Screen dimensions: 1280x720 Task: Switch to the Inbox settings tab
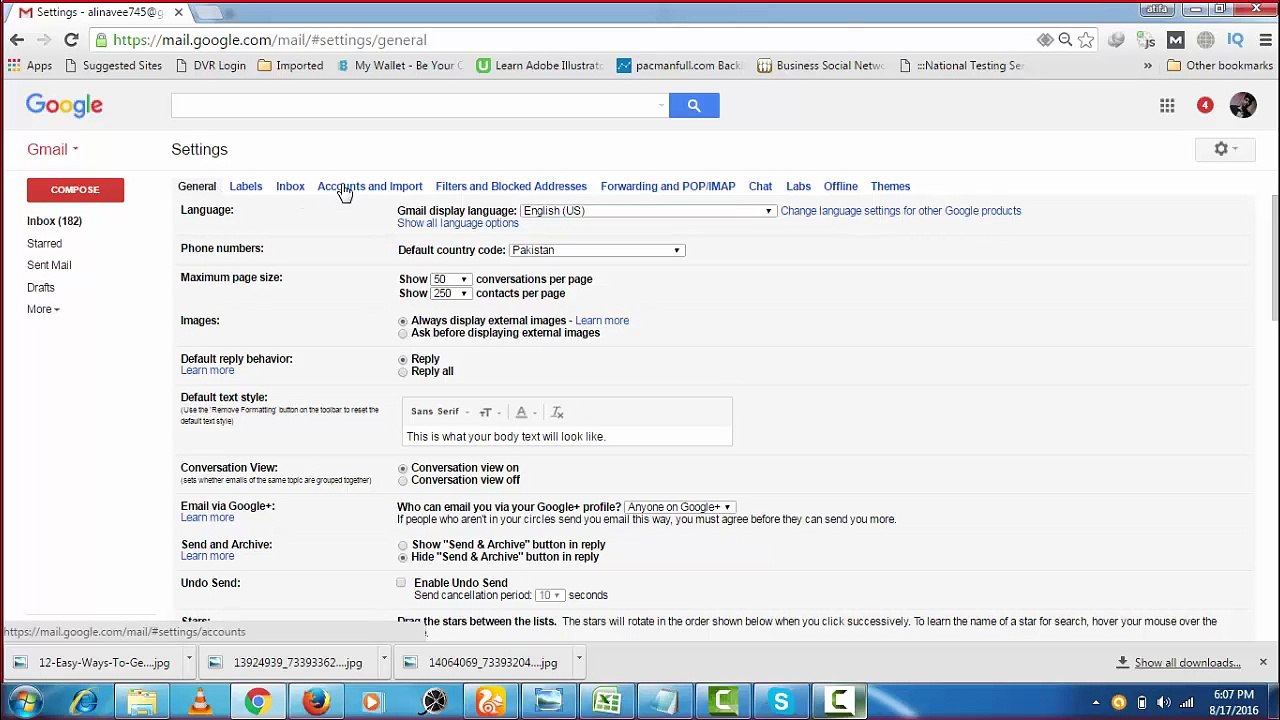coord(290,186)
